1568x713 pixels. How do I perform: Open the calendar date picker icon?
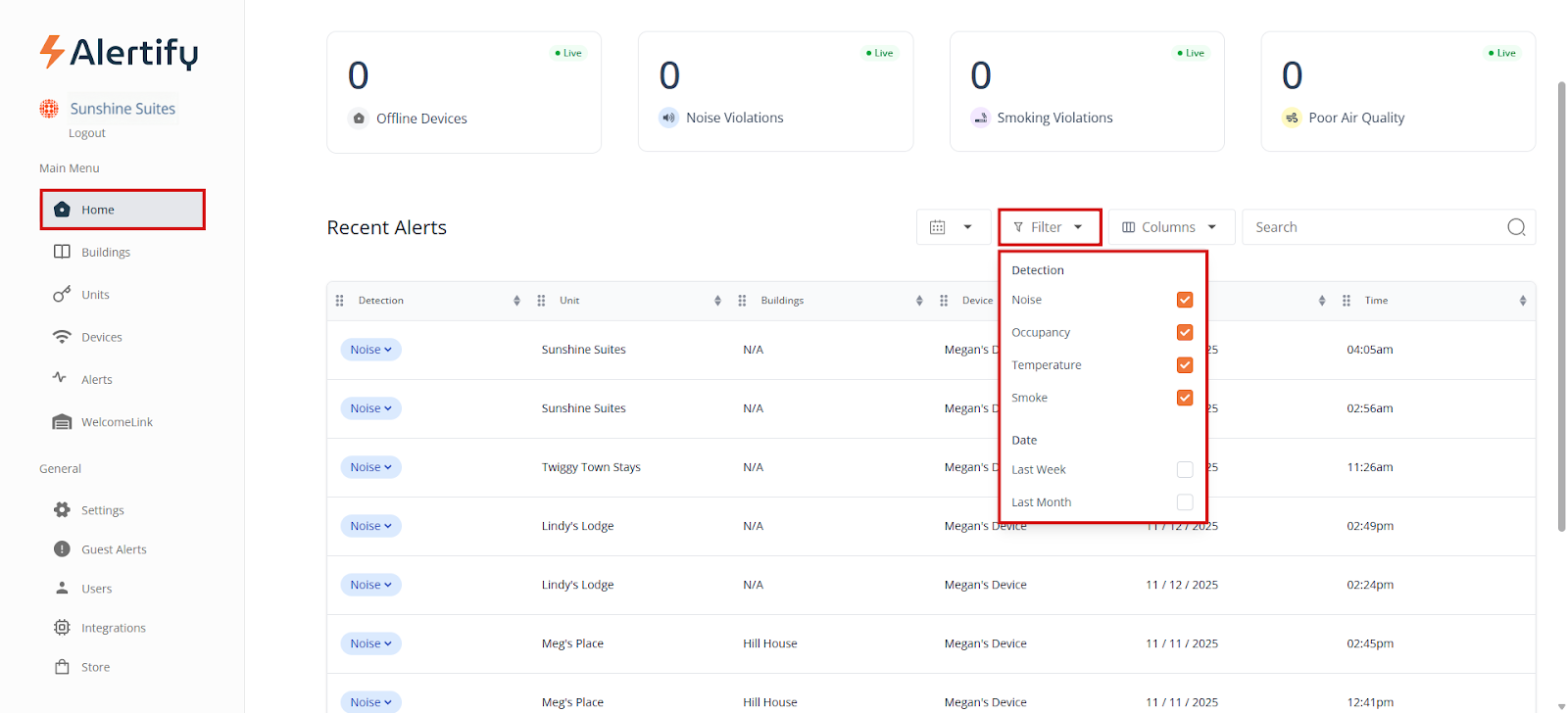pyautogui.click(x=938, y=227)
